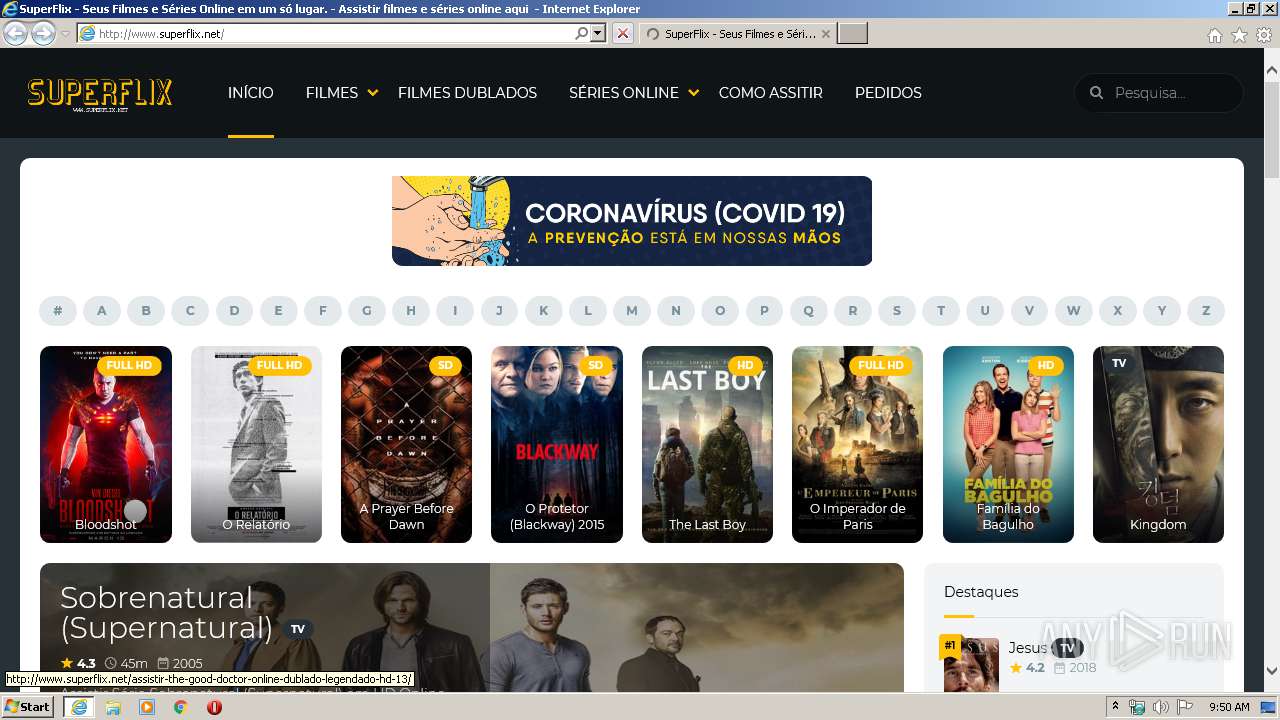Launch media player from taskbar

147,707
